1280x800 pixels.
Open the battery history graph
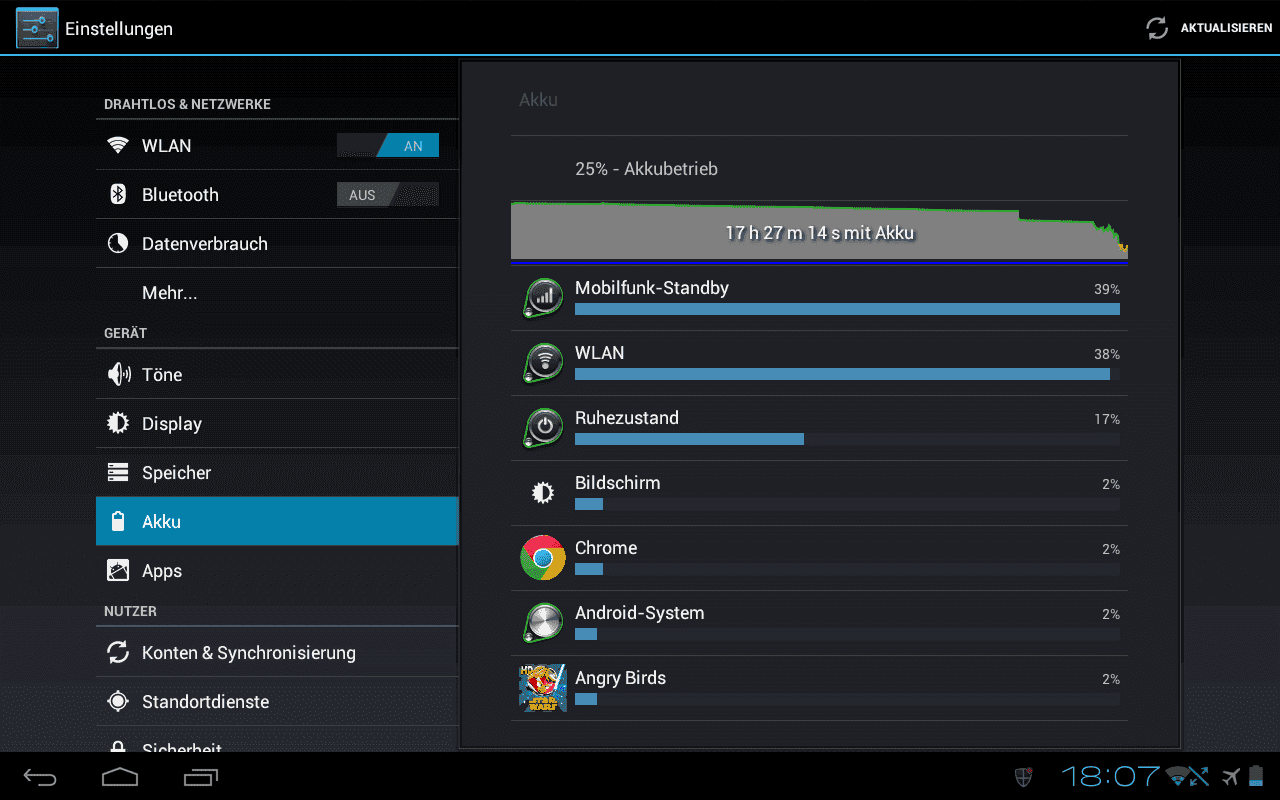[819, 232]
